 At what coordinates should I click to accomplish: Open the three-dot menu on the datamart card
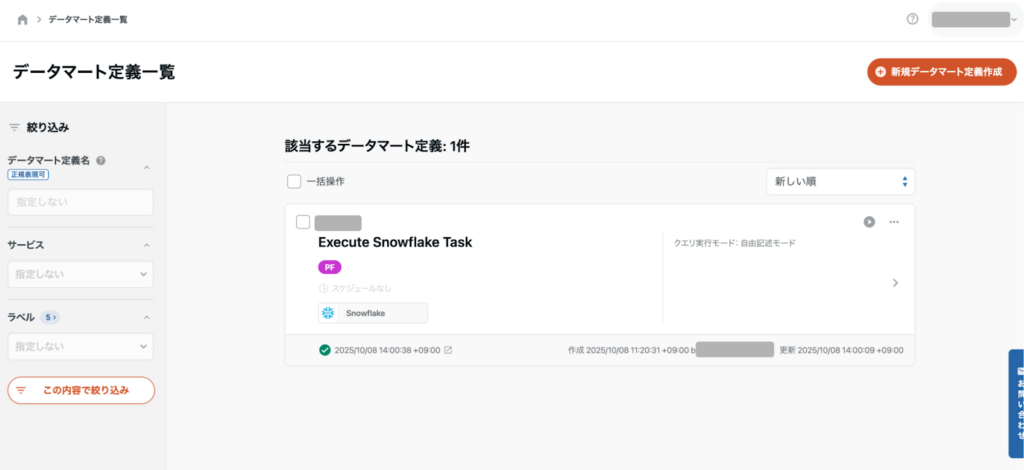(894, 222)
